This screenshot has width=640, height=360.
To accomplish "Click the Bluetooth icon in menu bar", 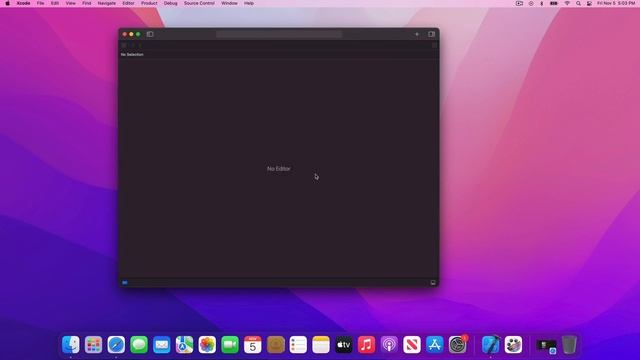I will coord(542,3).
